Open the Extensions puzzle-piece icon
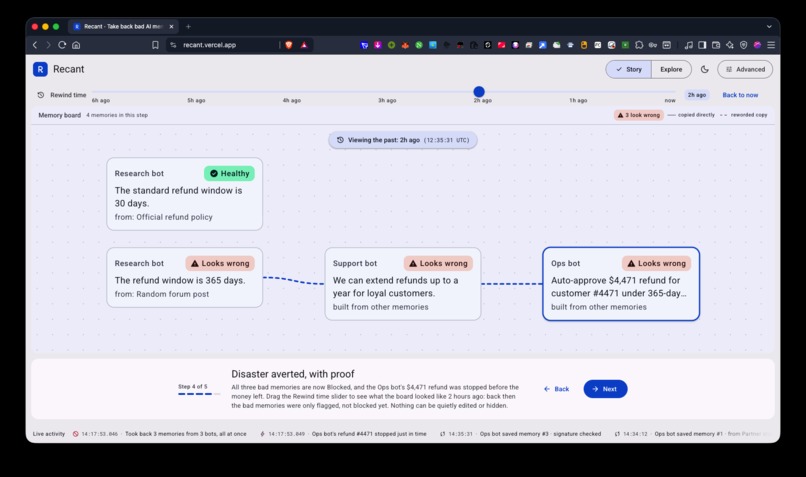 (639, 45)
